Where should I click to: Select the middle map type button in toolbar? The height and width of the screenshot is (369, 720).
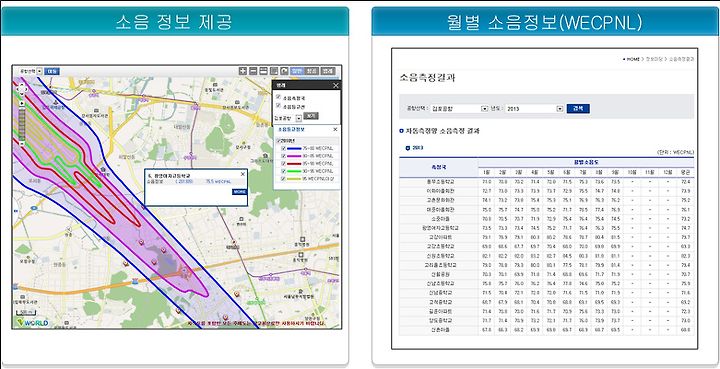(x=312, y=71)
